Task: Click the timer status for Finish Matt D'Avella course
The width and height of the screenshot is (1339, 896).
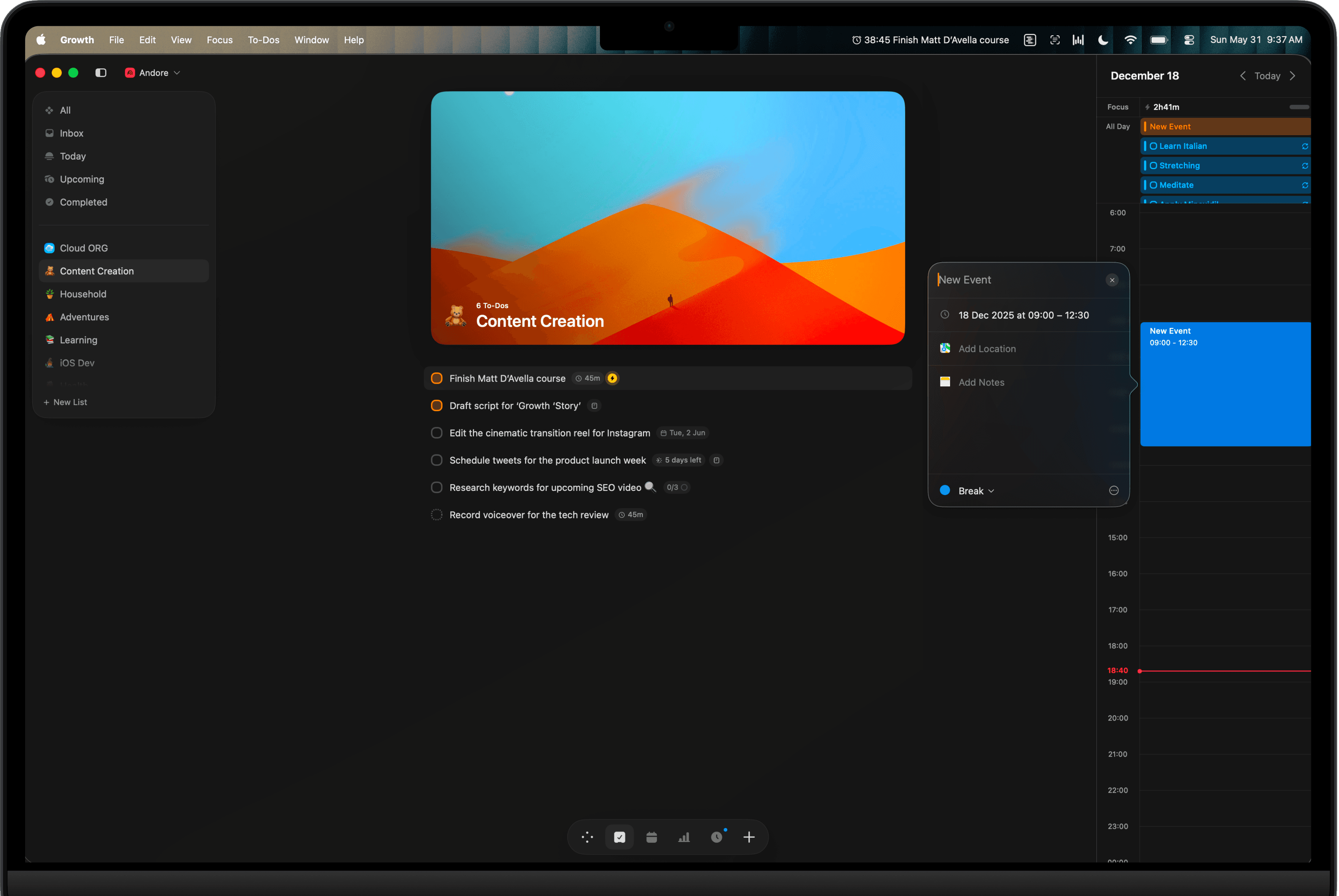Action: click(930, 40)
